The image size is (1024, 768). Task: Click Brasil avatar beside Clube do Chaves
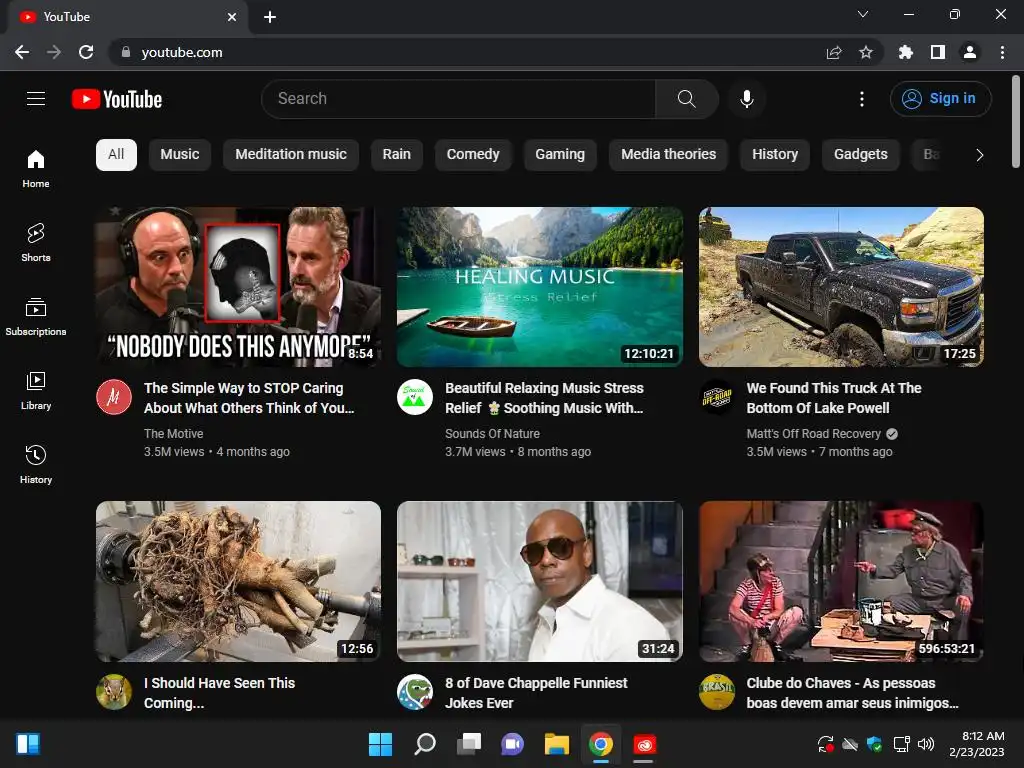coord(716,692)
